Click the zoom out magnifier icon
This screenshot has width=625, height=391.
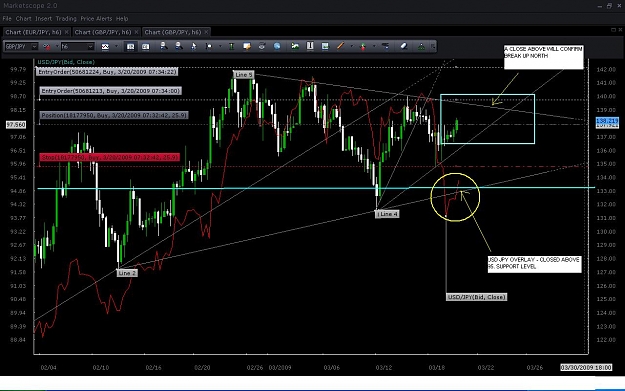pyautogui.click(x=179, y=47)
